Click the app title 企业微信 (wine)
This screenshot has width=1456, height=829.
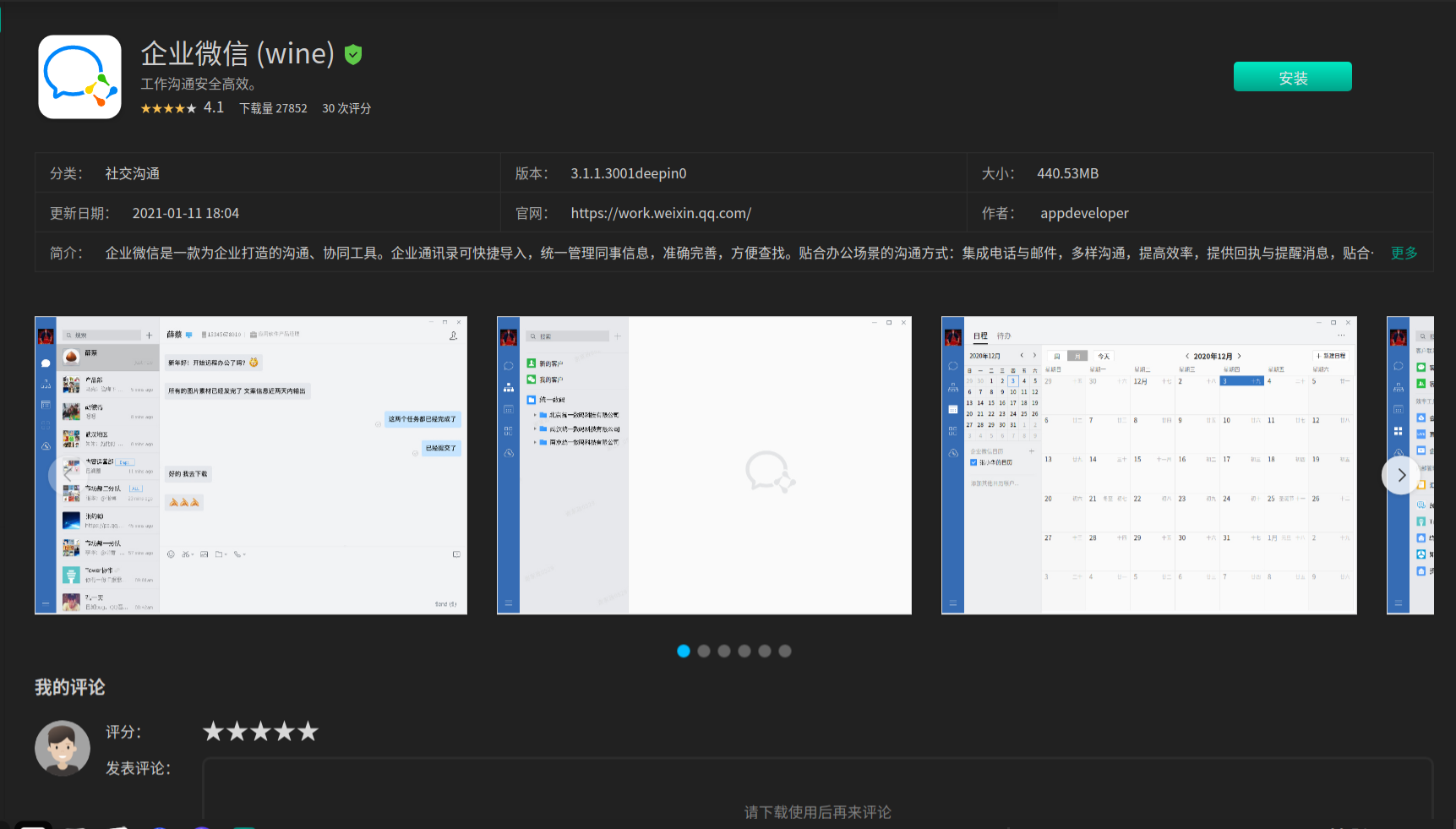click(237, 54)
